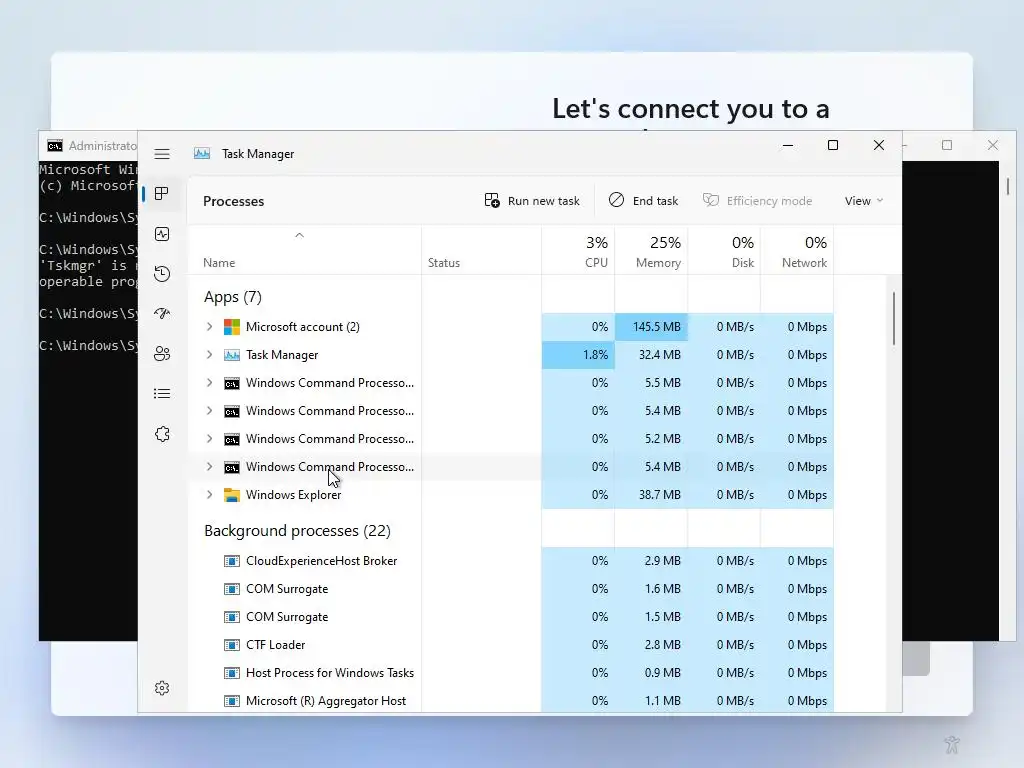Click the End task button
This screenshot has width=1024, height=768.
[643, 200]
